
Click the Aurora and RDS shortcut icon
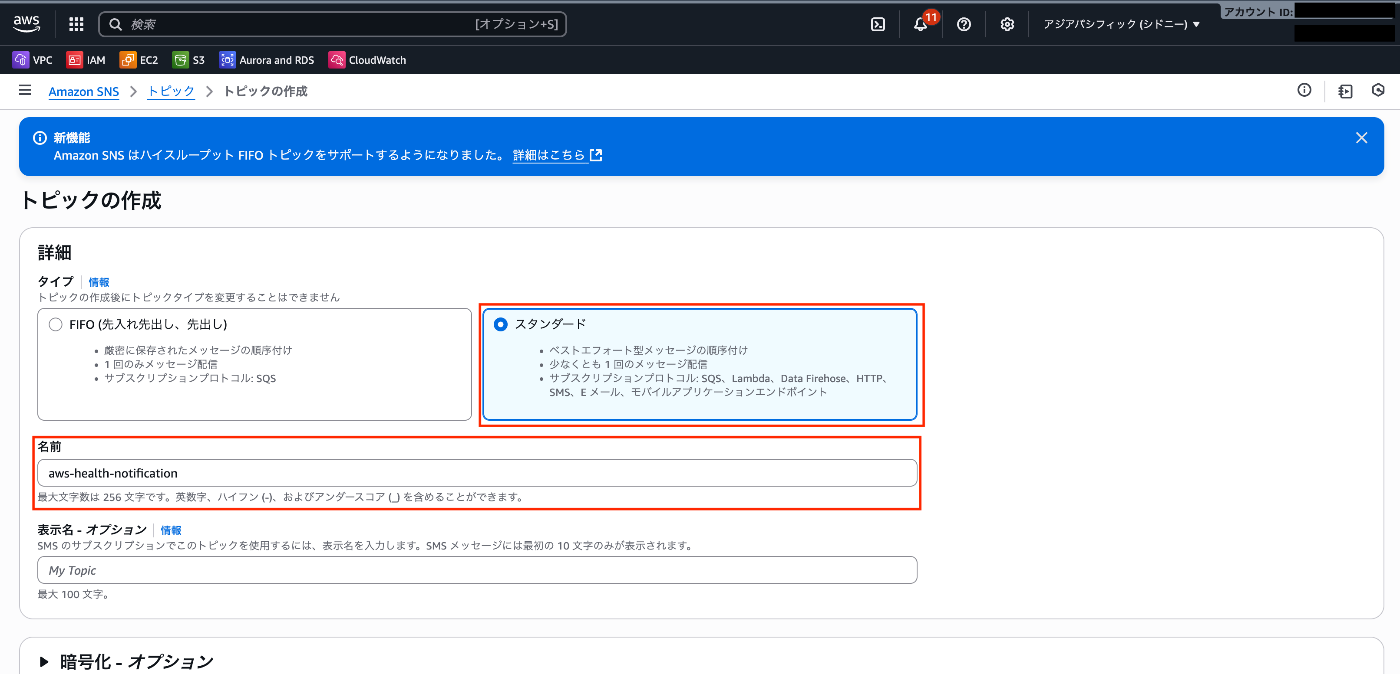point(227,60)
